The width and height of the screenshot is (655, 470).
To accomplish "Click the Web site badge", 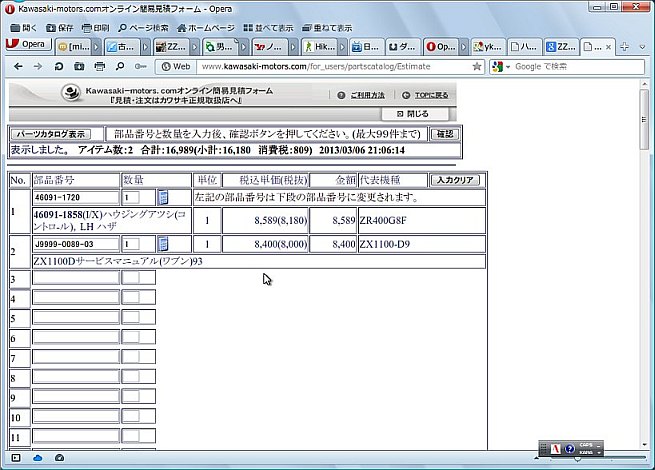I will (176, 66).
